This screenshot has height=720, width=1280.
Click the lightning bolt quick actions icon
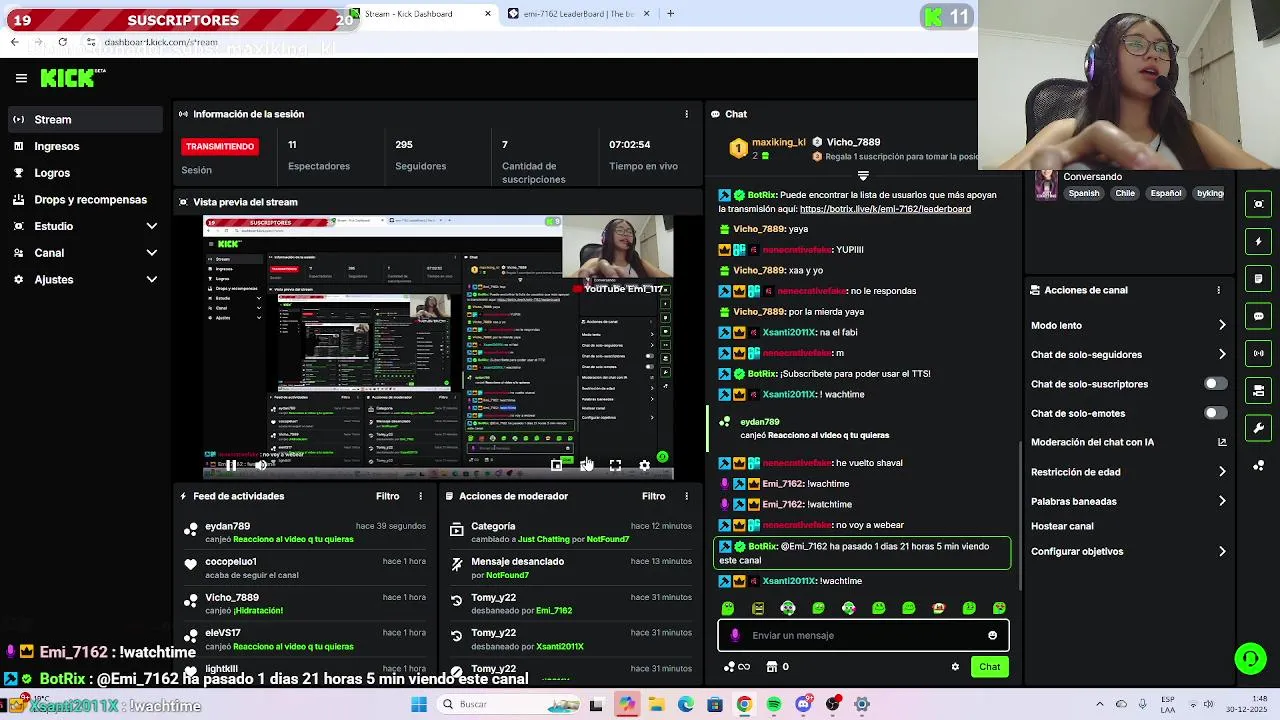click(x=1259, y=241)
